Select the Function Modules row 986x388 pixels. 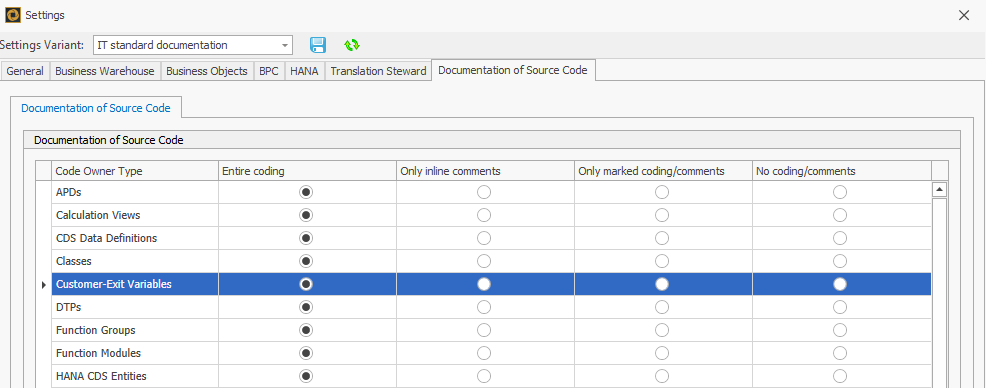click(491, 353)
